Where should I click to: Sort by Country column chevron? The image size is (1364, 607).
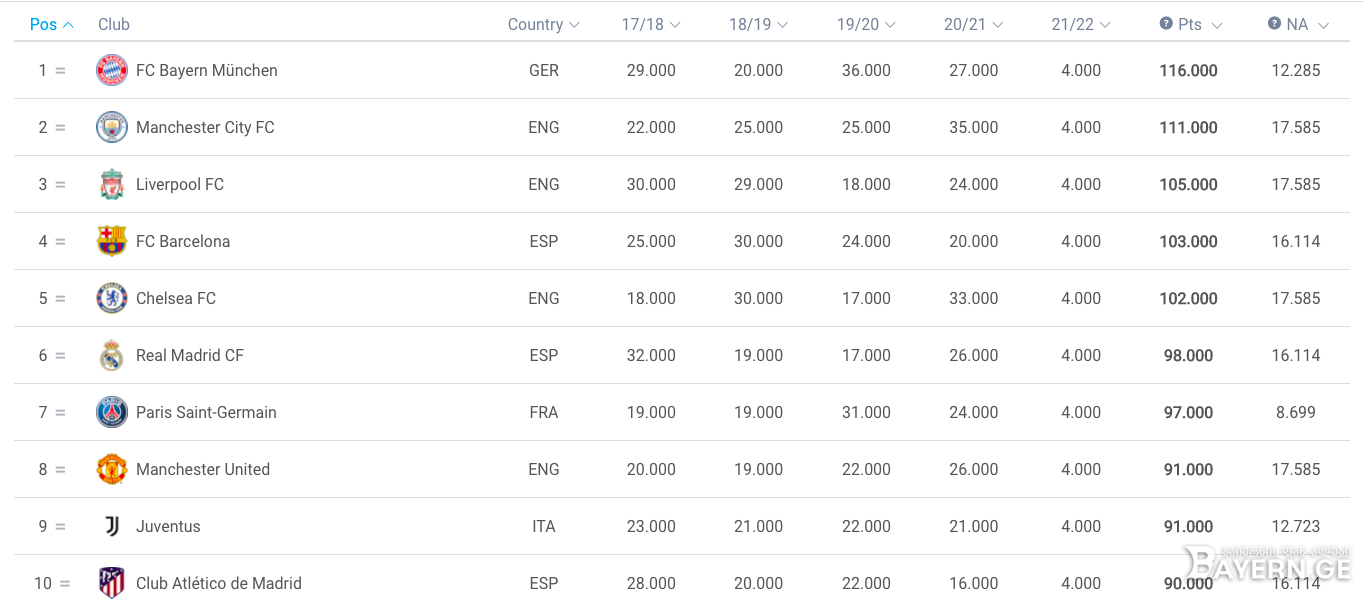[574, 25]
